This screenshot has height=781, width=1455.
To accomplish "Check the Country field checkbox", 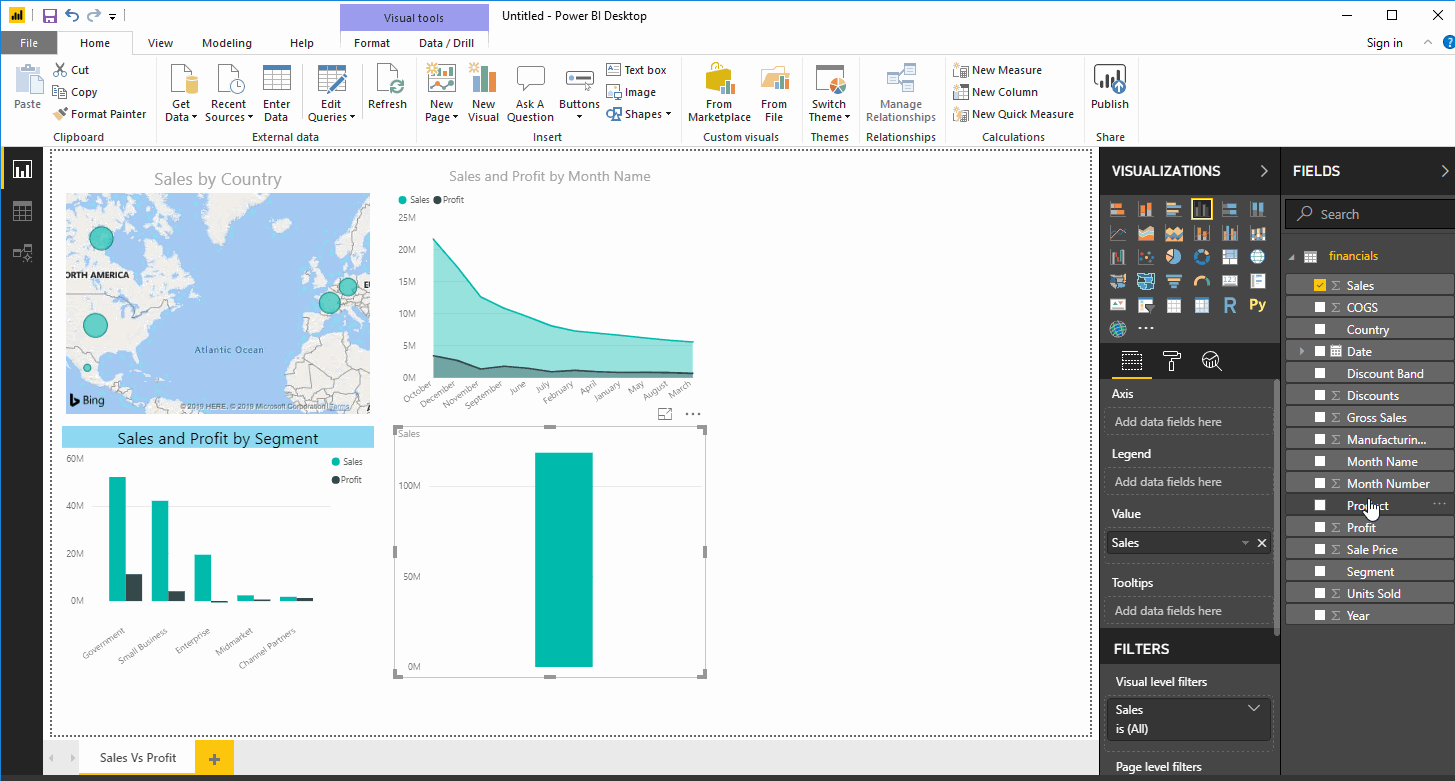I will point(1320,329).
